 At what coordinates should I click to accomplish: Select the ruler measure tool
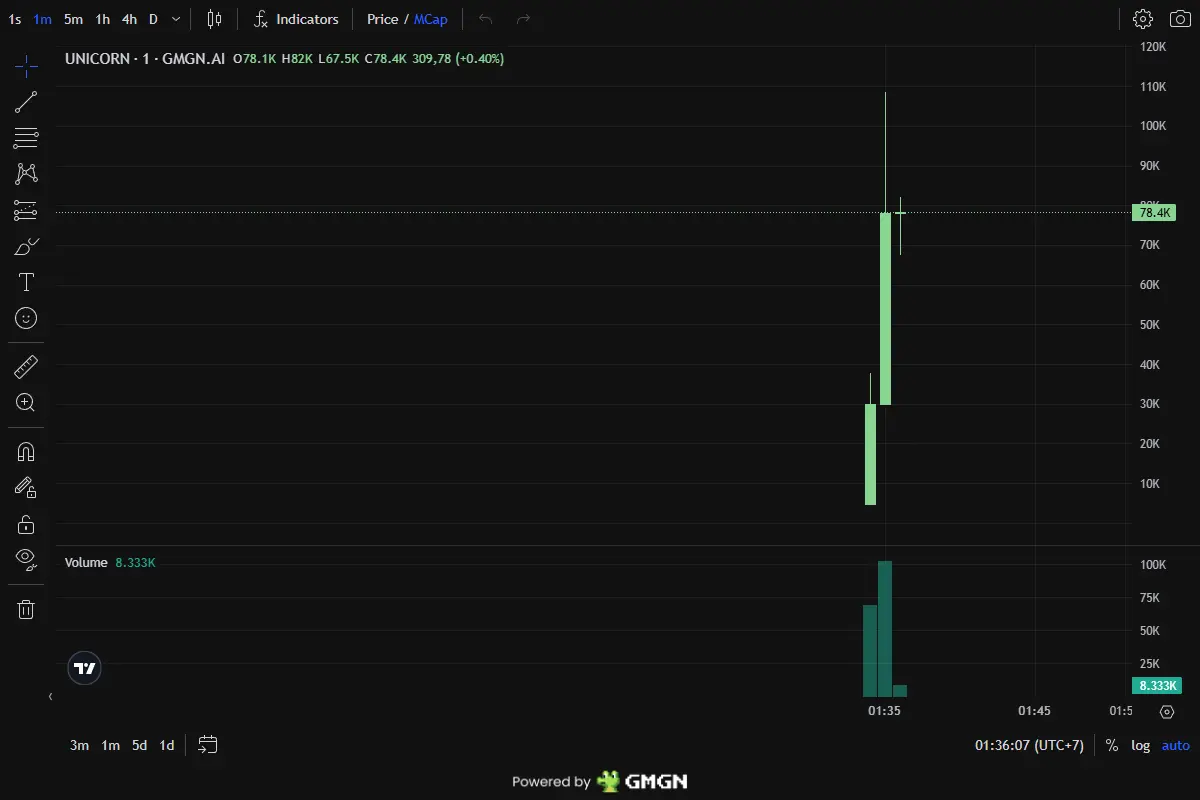(x=26, y=367)
